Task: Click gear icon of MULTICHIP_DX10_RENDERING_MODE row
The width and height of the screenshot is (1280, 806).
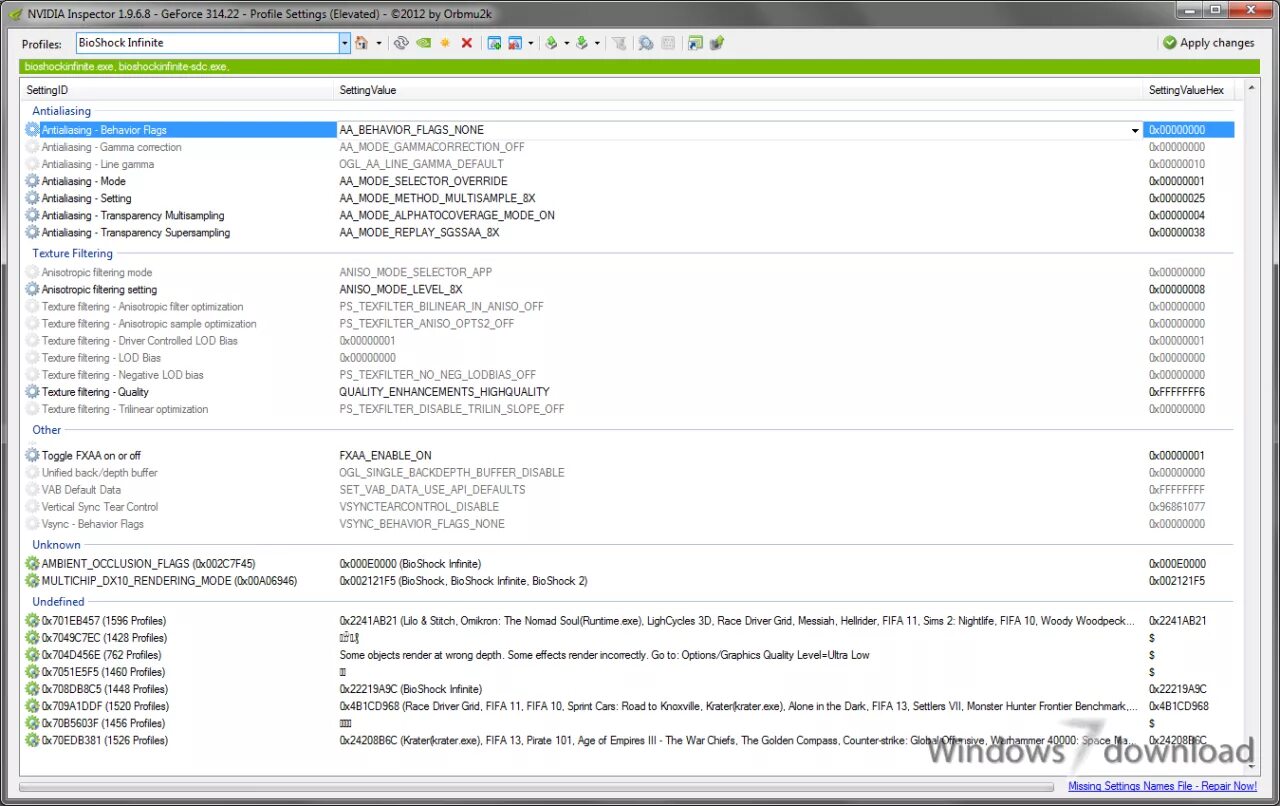Action: (x=33, y=581)
